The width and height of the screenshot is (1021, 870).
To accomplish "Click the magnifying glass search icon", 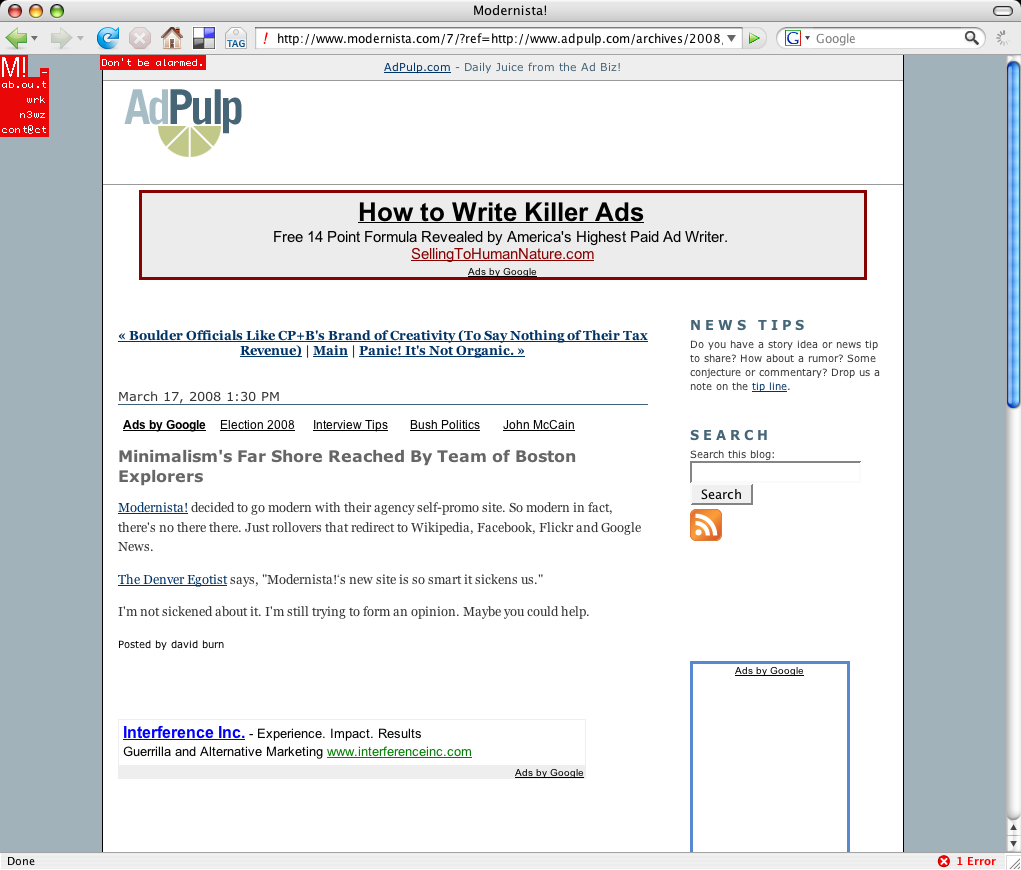I will [x=972, y=38].
